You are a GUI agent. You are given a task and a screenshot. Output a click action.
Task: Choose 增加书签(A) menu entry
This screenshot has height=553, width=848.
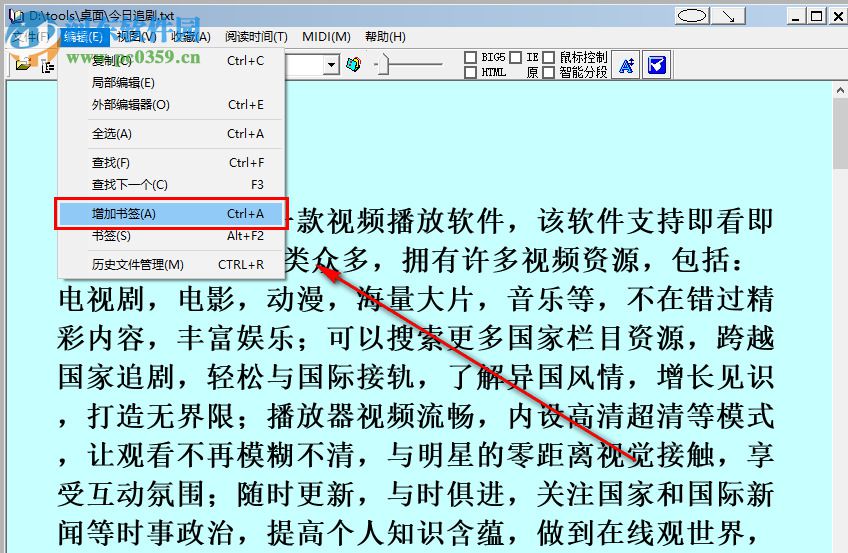point(171,214)
